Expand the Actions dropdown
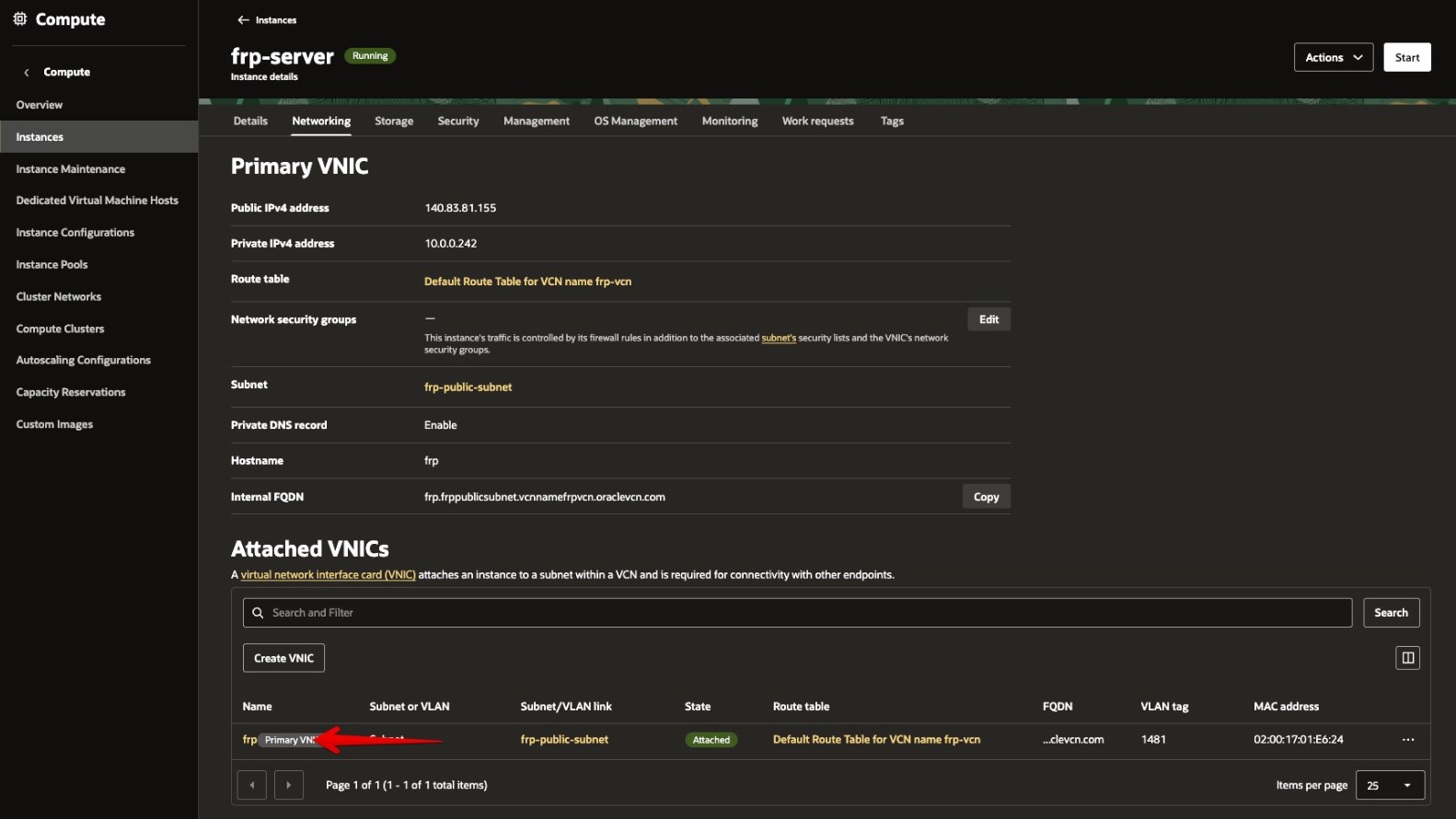Viewport: 1456px width, 819px height. (1334, 57)
